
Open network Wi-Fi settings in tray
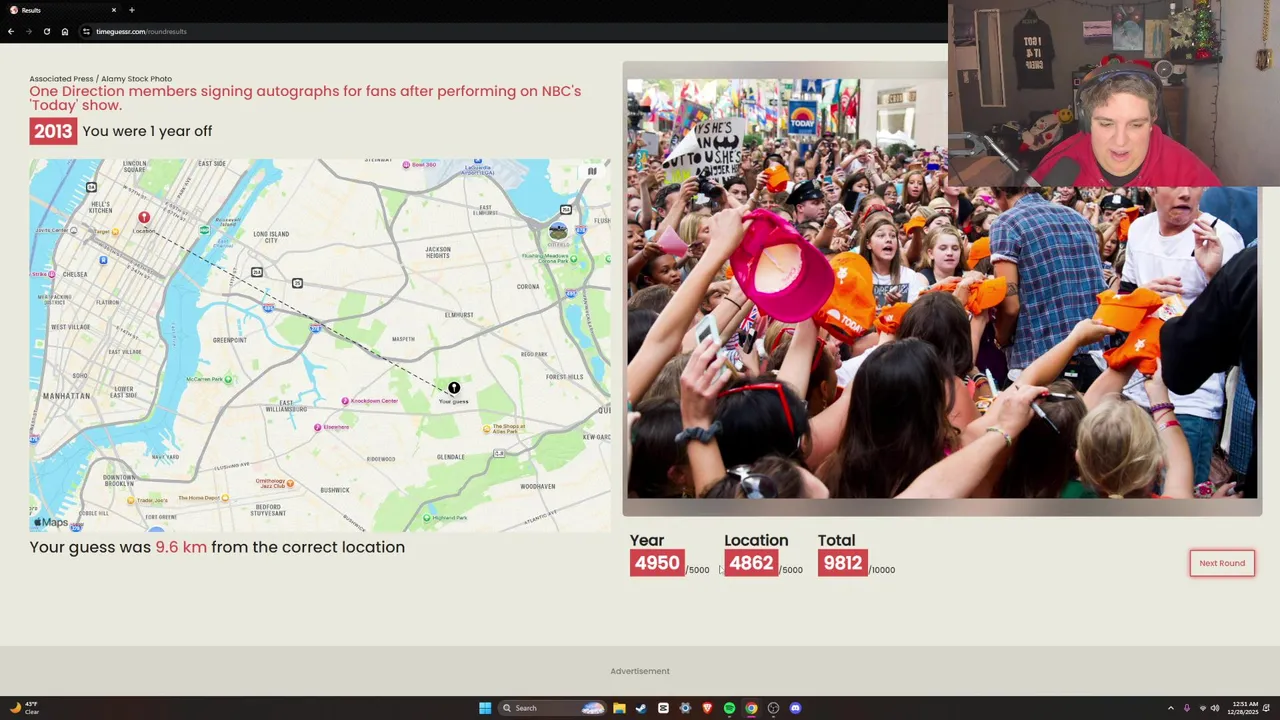coord(1202,708)
